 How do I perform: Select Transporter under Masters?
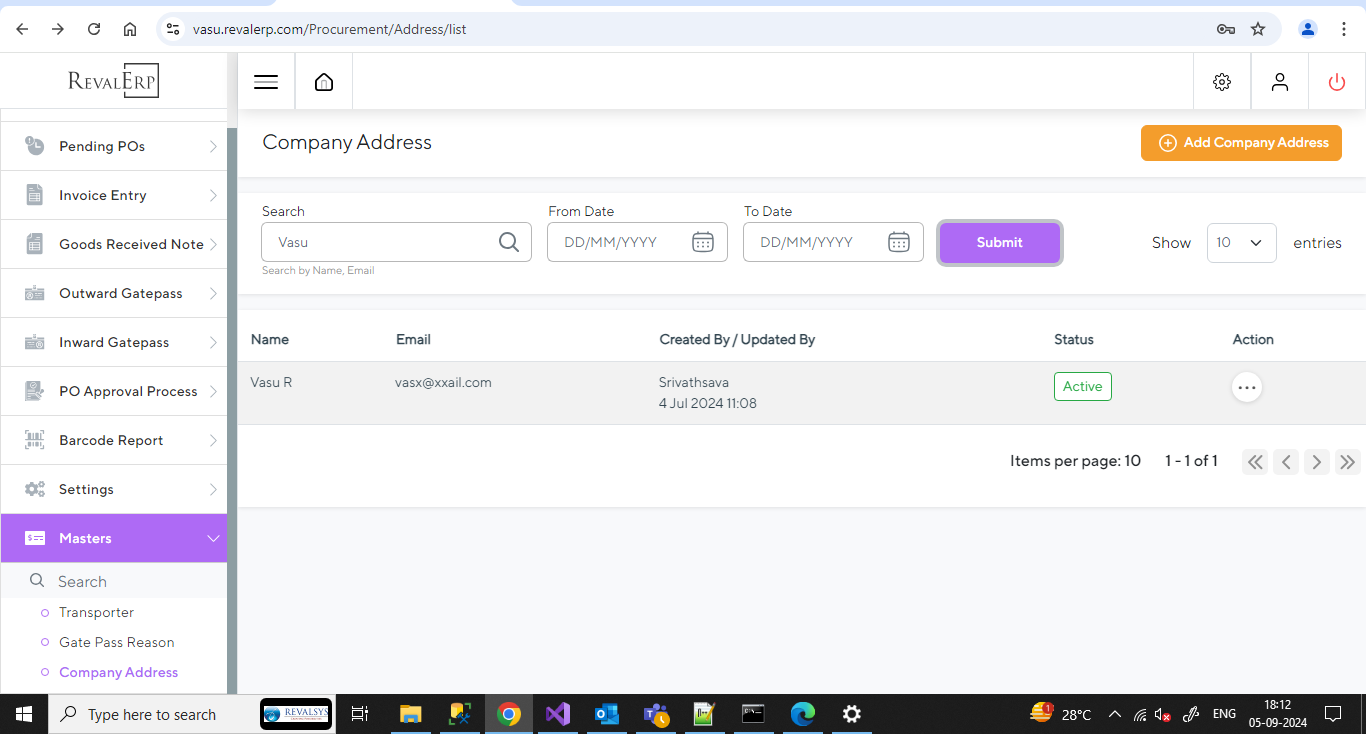[96, 612]
